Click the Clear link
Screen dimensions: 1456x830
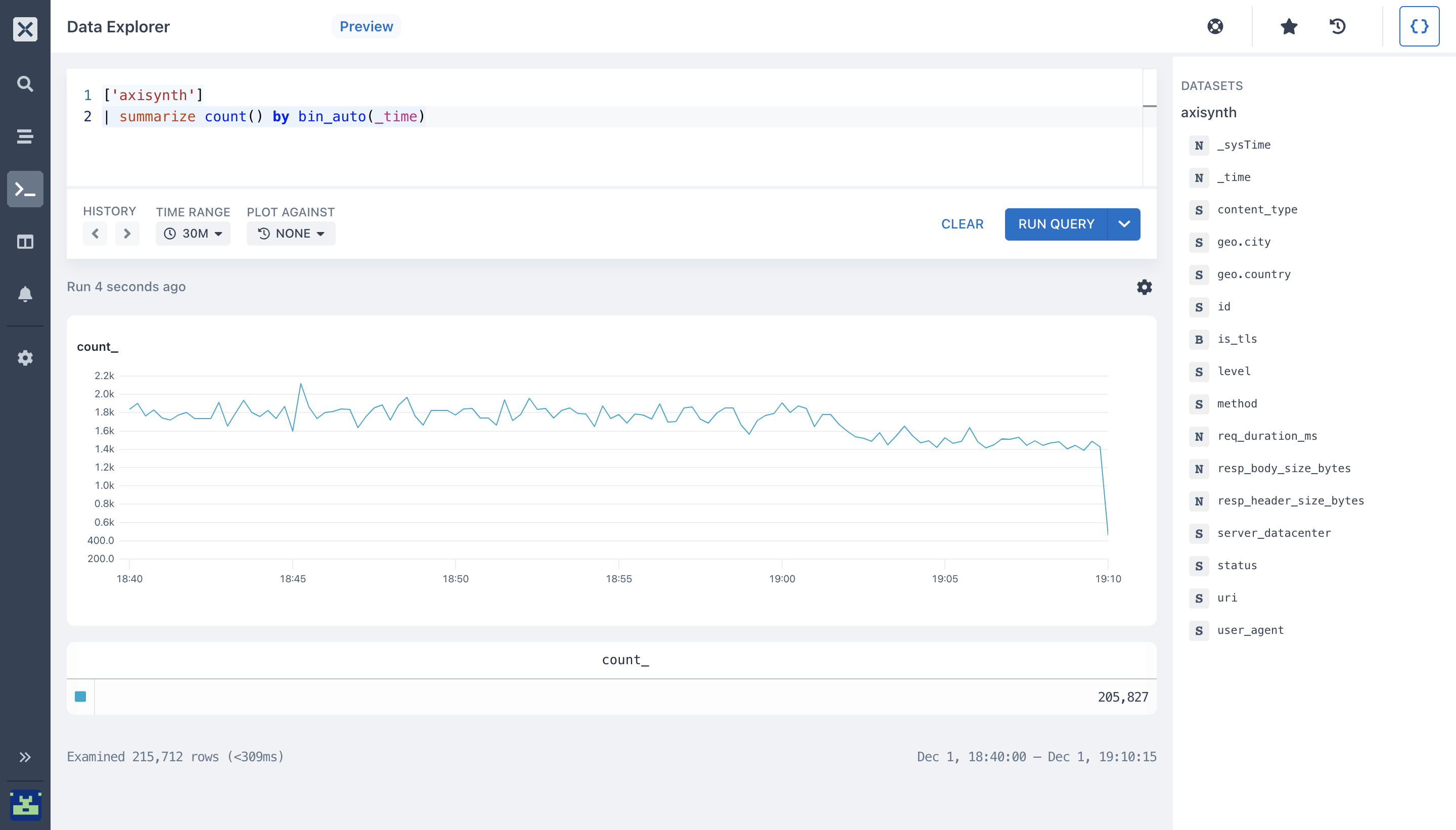pos(962,224)
